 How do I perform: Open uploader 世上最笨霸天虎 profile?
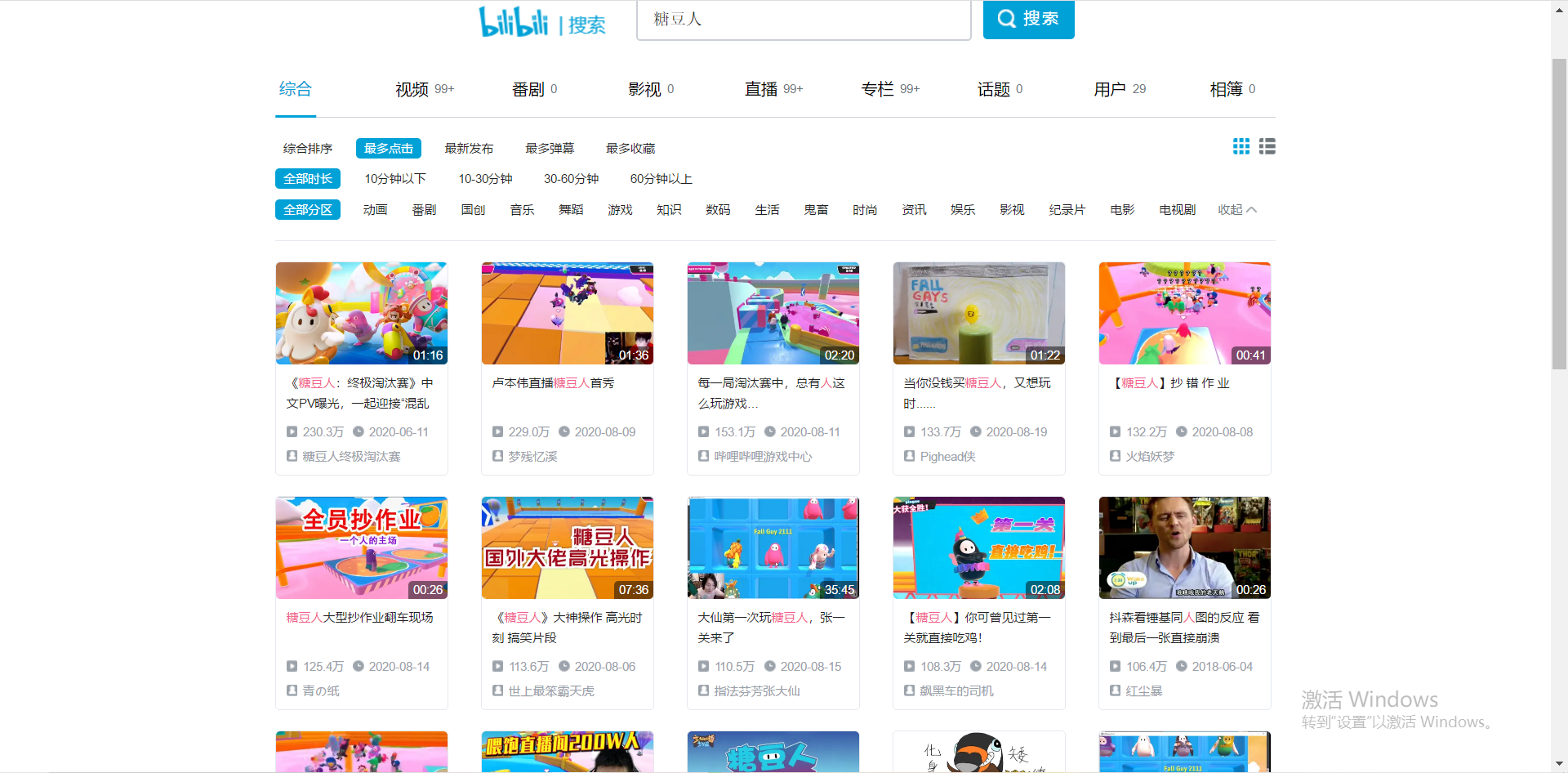[551, 690]
